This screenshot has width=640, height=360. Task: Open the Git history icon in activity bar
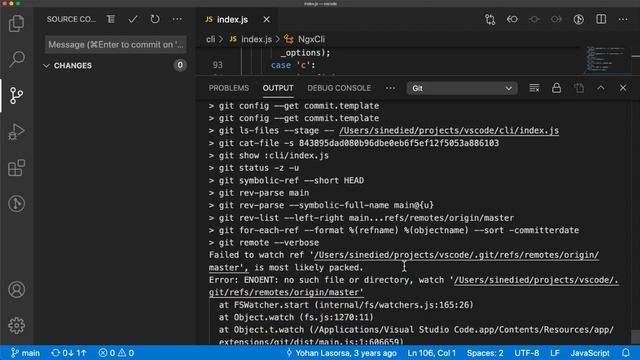pyautogui.click(x=16, y=203)
